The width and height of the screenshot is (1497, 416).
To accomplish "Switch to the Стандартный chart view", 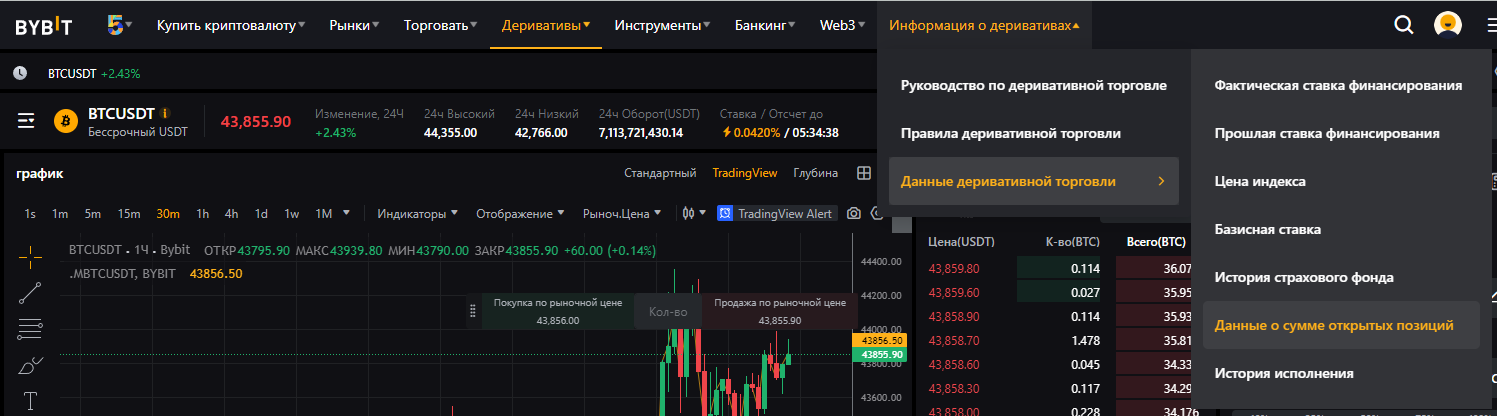I will click(659, 173).
